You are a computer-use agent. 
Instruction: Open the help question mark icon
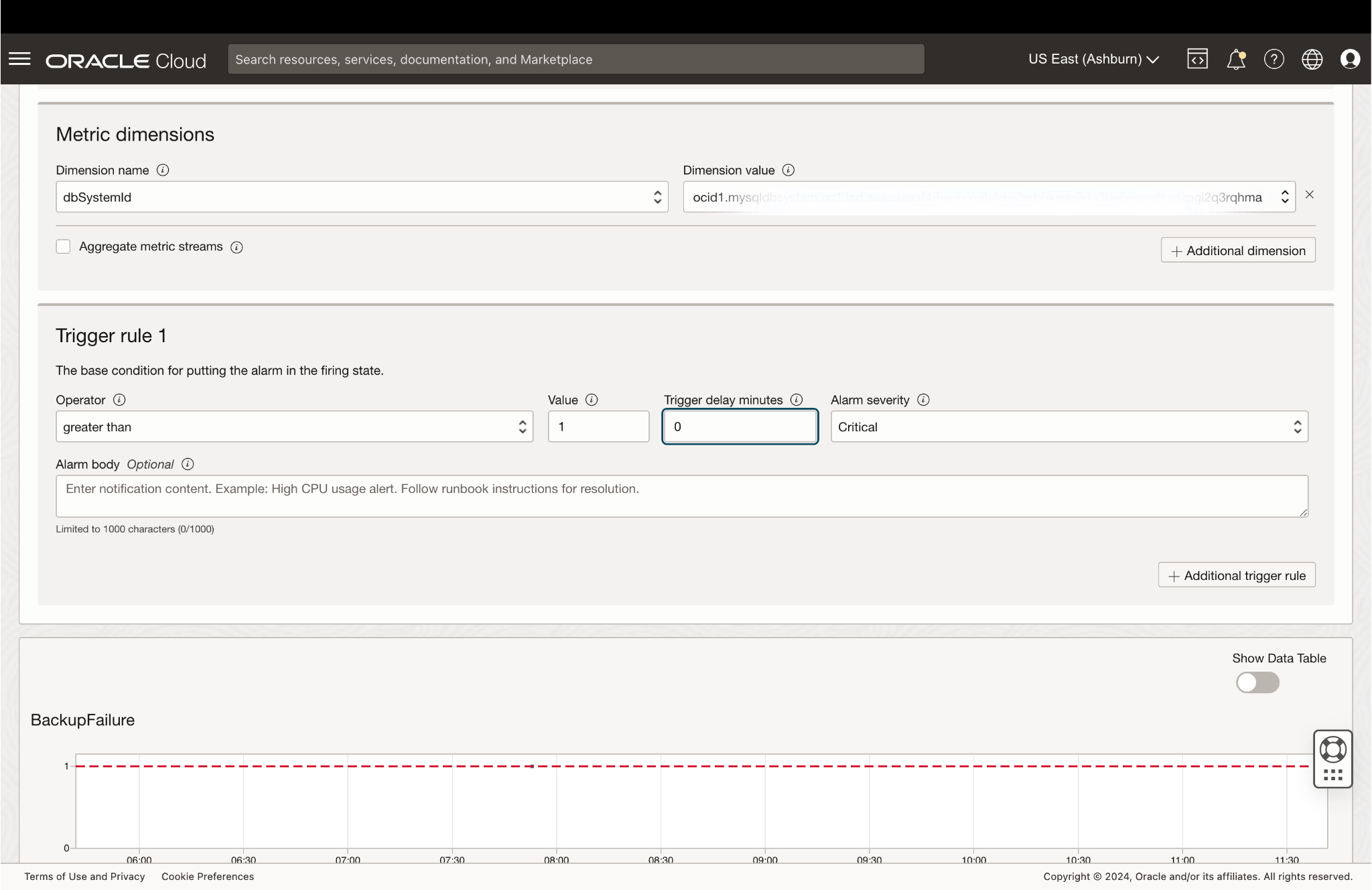[x=1274, y=60]
